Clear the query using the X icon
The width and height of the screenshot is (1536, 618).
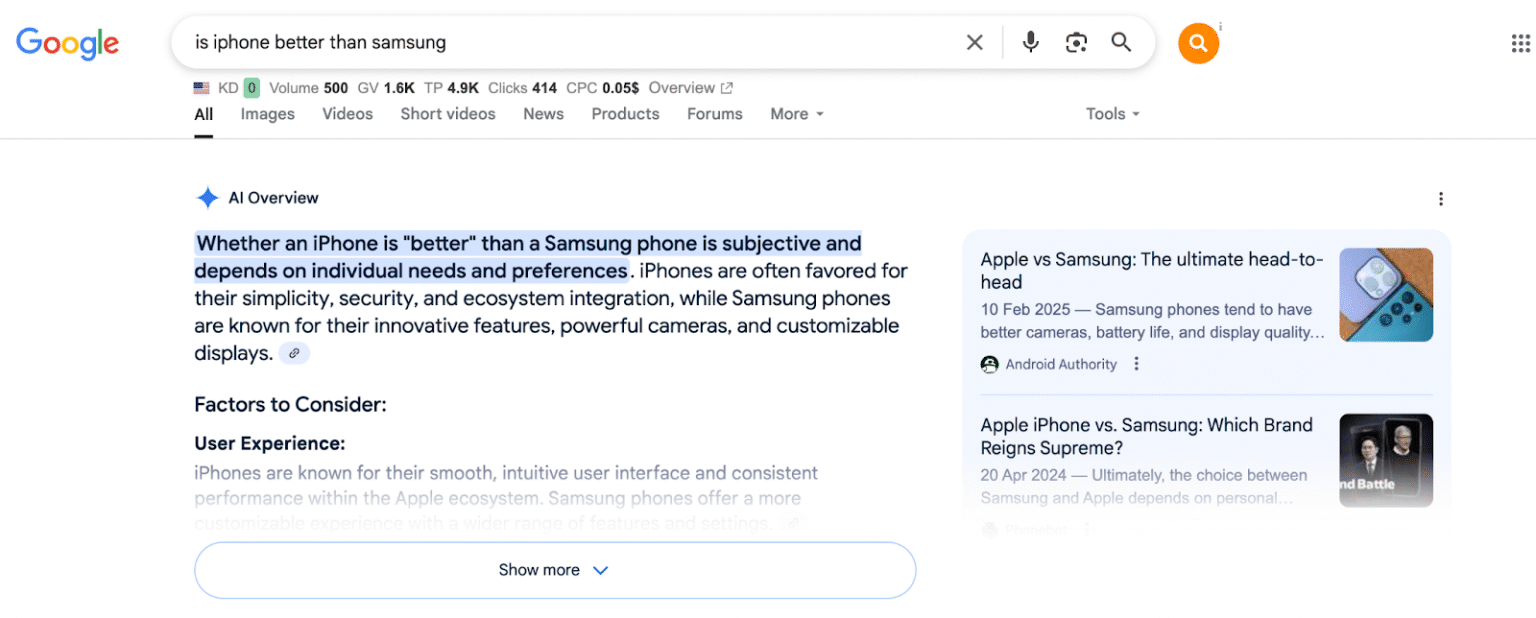point(974,42)
